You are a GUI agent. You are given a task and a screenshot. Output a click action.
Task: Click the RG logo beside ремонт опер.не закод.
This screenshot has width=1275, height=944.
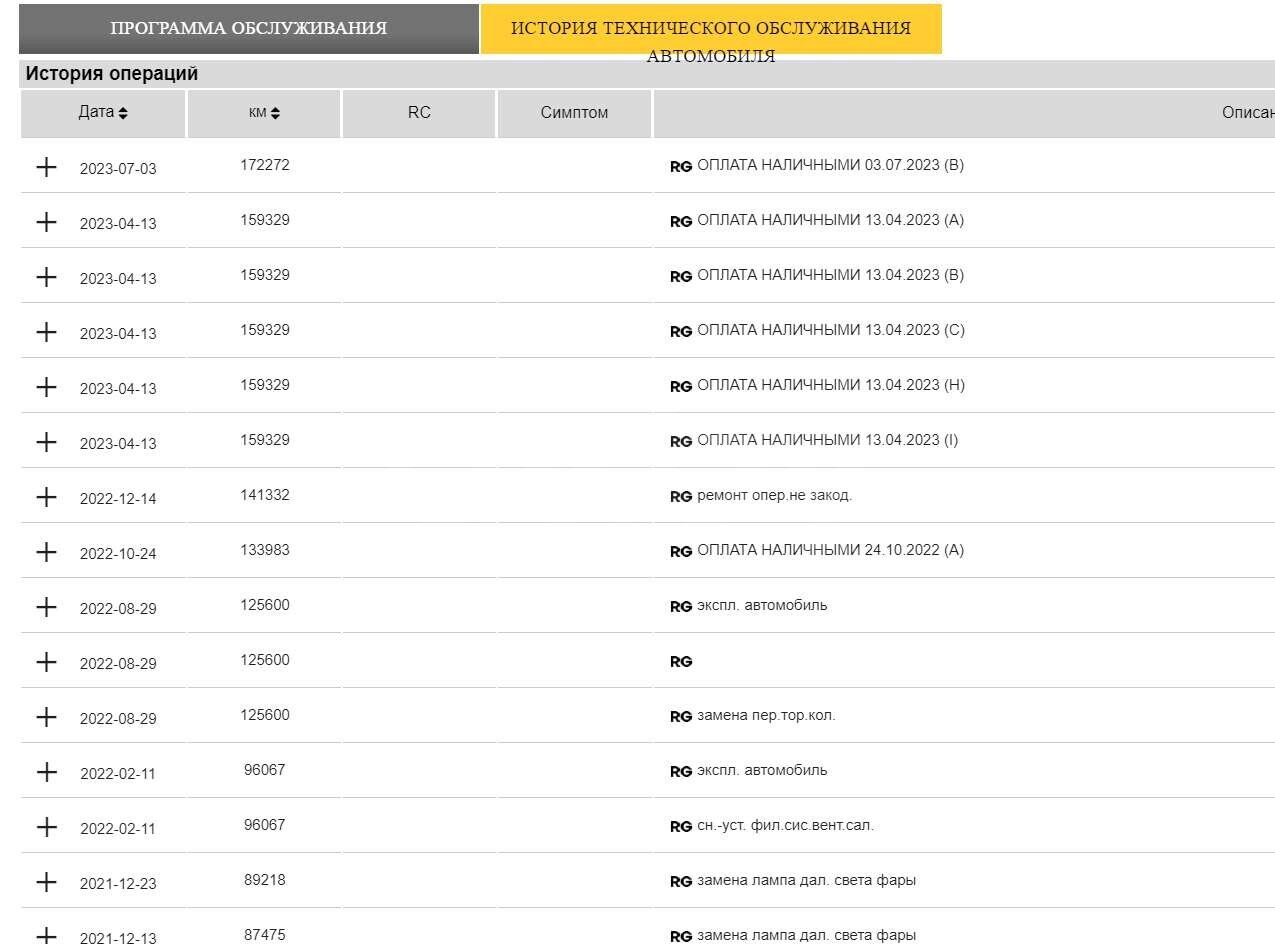(681, 497)
